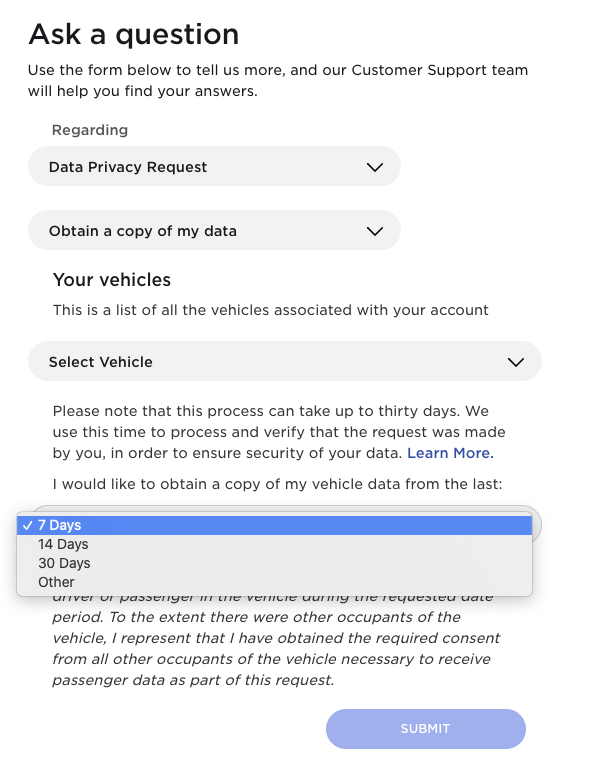
Task: Expand the Obtain a copy of my data dropdown
Action: (x=214, y=231)
